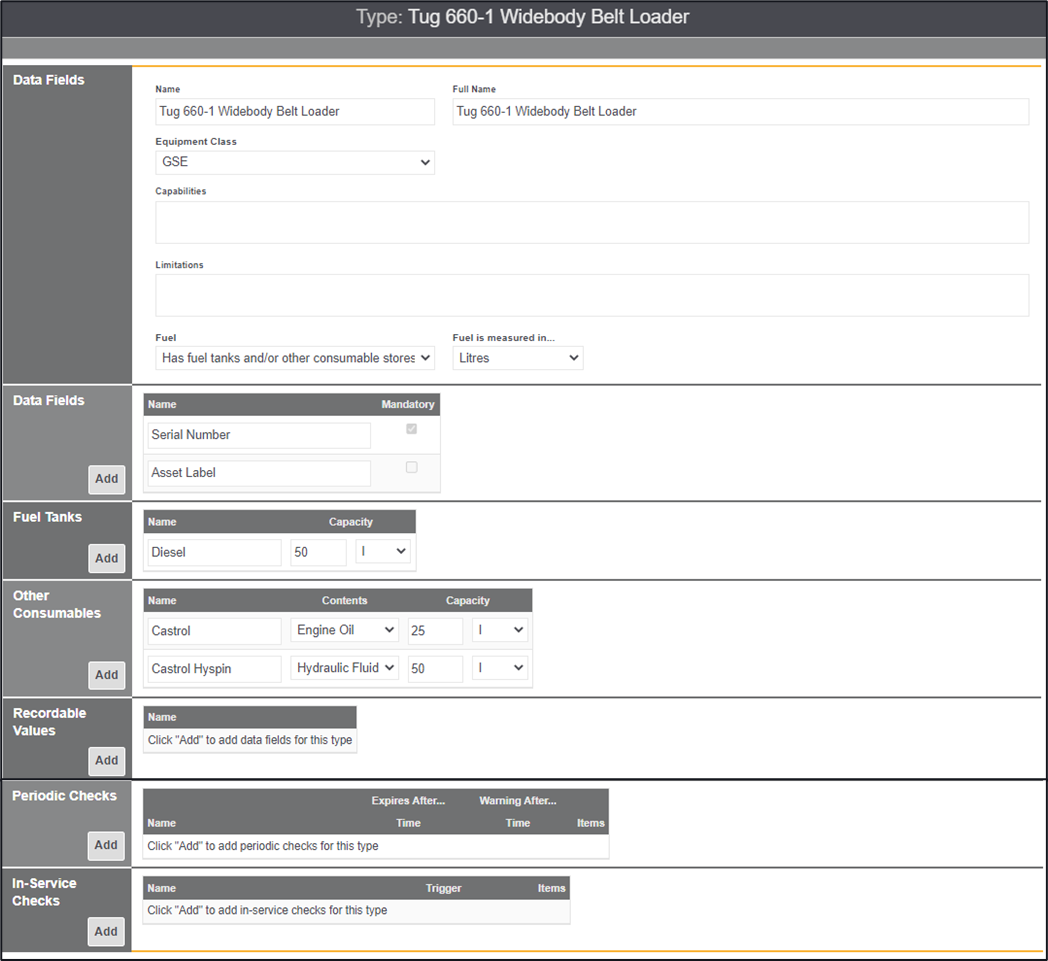The width and height of the screenshot is (1048, 961).
Task: Expand the Fuel tanks option dropdown
Action: [295, 357]
